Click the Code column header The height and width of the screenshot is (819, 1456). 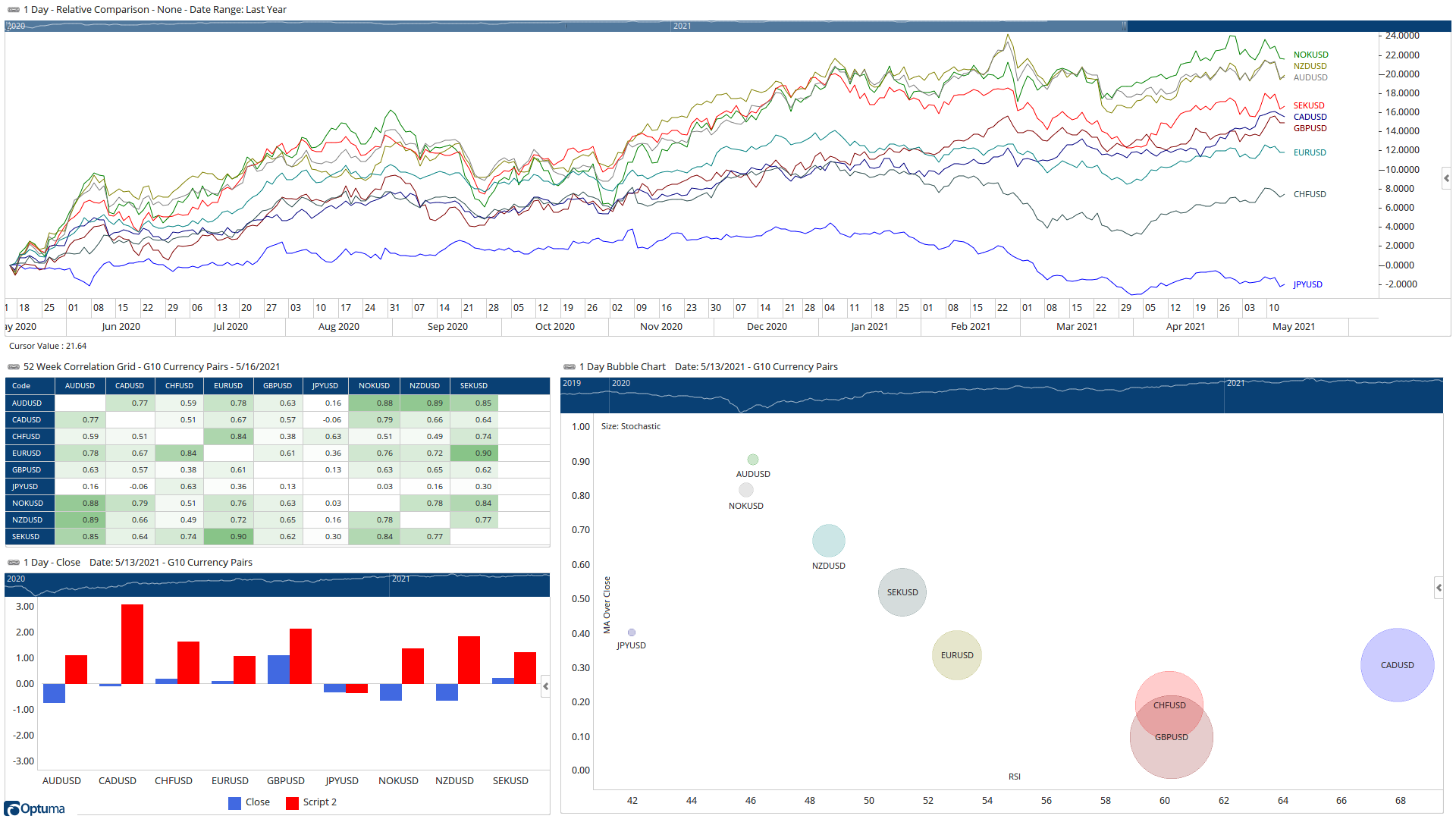[x=21, y=386]
